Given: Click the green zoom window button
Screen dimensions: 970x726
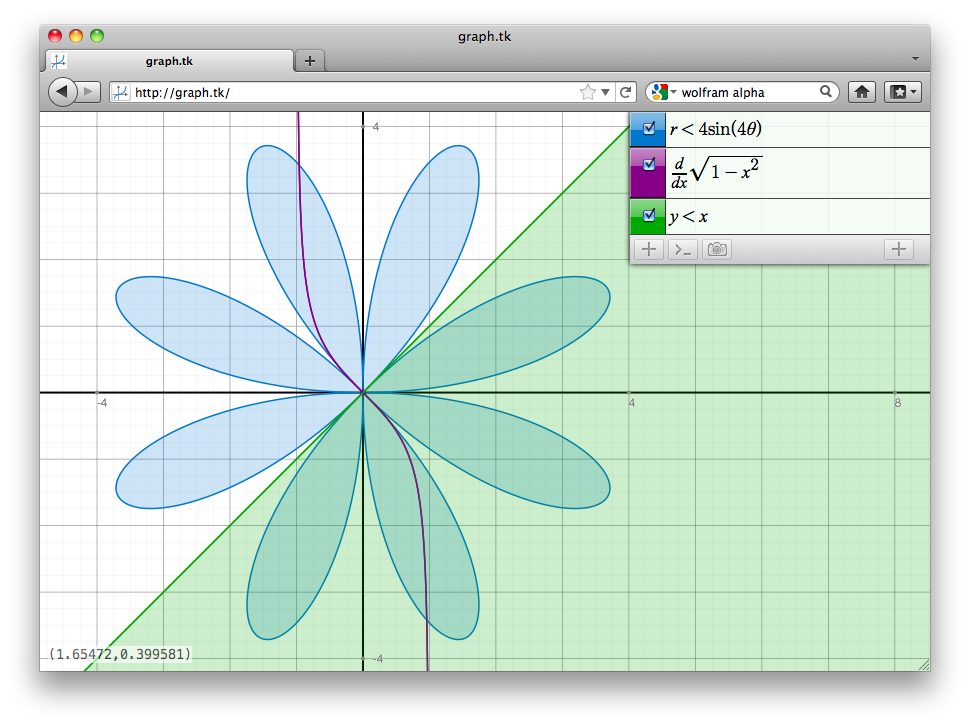Looking at the screenshot, I should pos(97,36).
